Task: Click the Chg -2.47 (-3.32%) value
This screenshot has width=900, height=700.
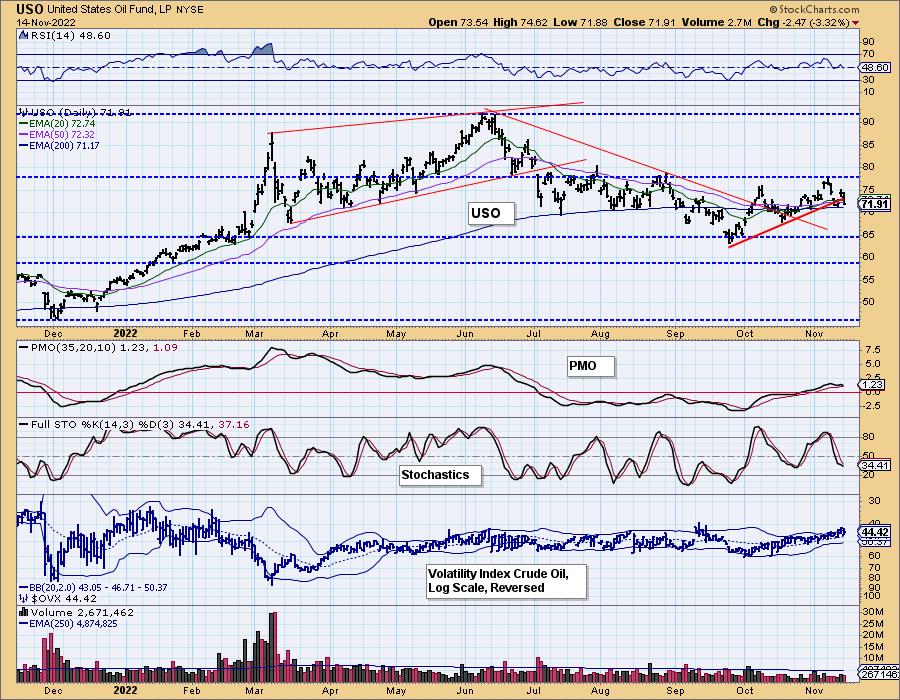Action: (x=803, y=22)
